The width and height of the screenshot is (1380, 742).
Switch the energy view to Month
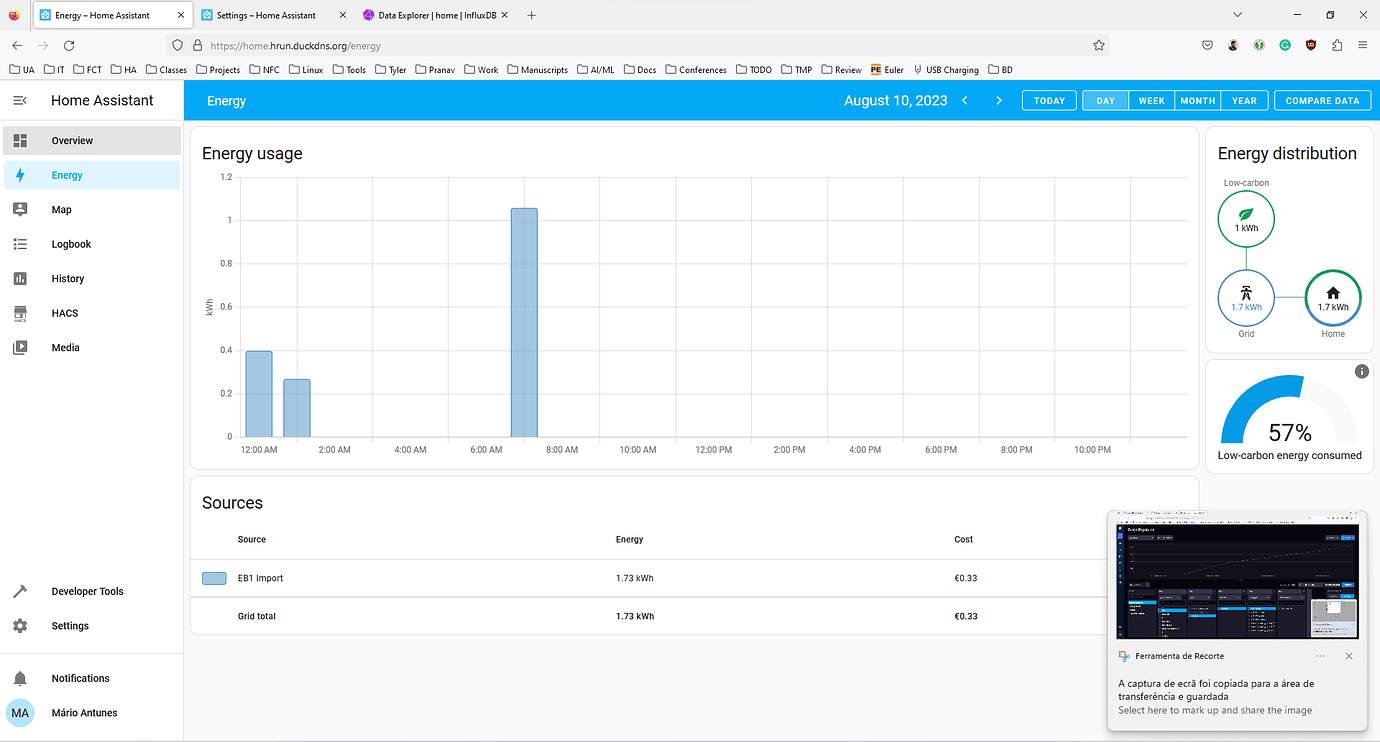(x=1197, y=100)
